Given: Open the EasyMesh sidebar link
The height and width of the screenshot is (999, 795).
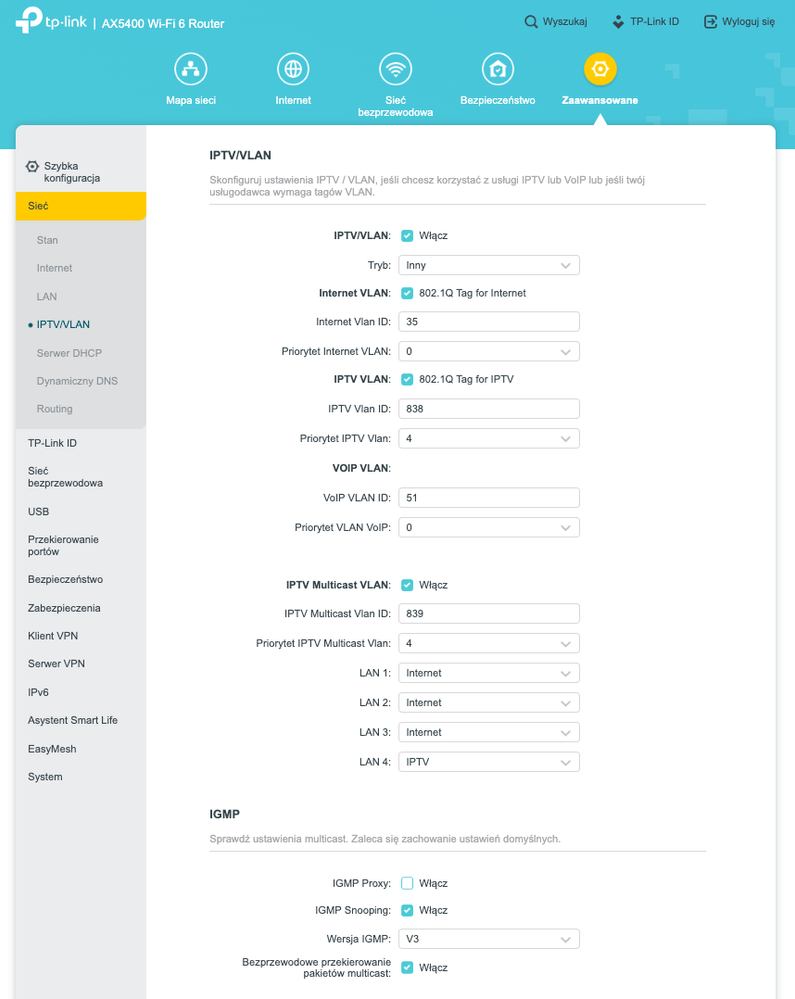Looking at the screenshot, I should 52,749.
